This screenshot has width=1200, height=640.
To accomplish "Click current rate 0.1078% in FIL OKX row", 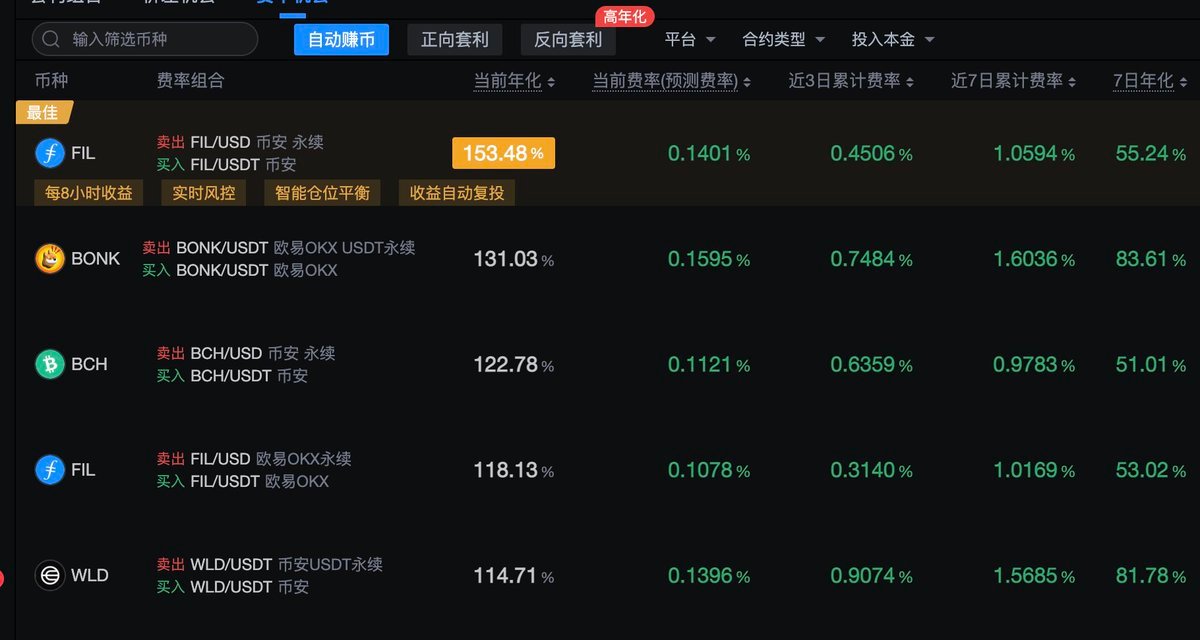I will point(709,470).
